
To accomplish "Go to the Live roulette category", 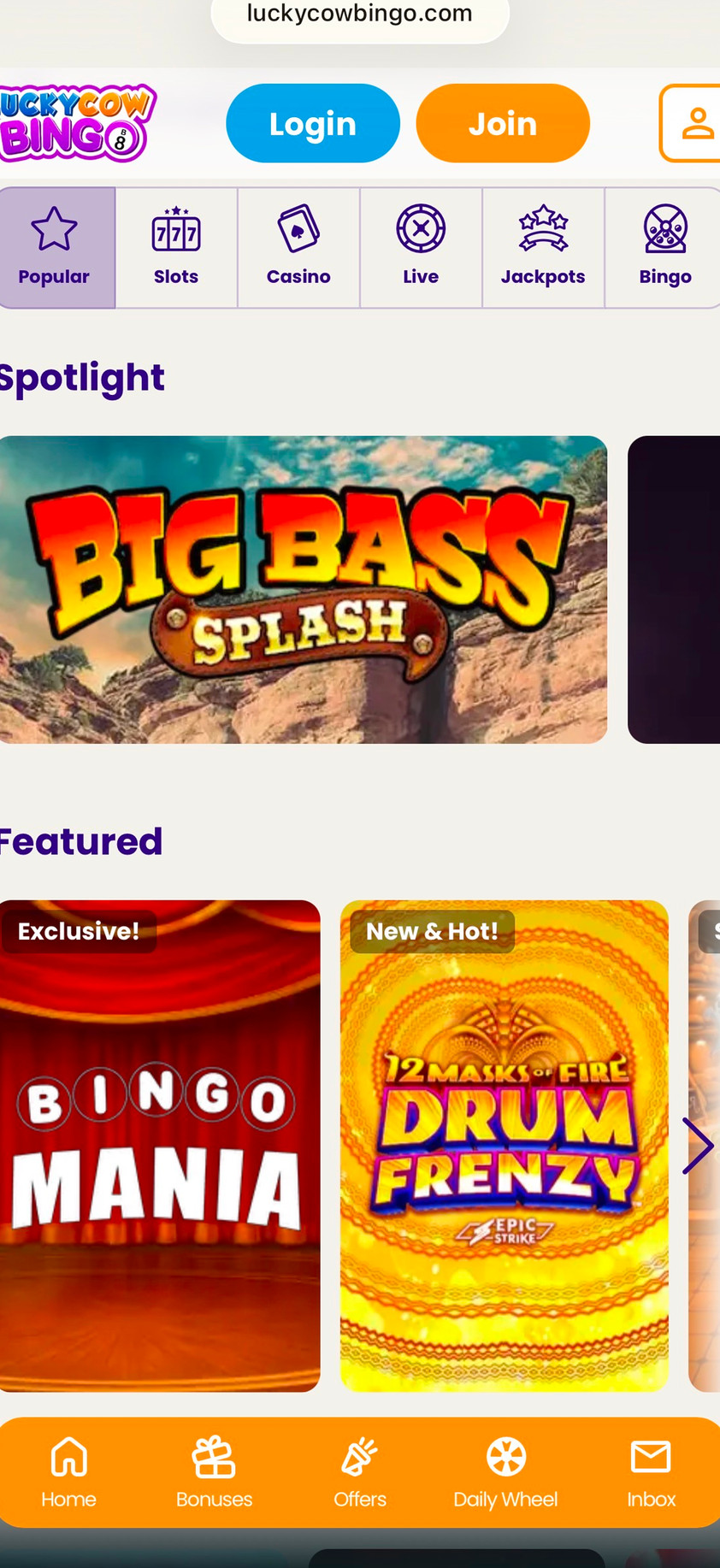I will point(421,248).
